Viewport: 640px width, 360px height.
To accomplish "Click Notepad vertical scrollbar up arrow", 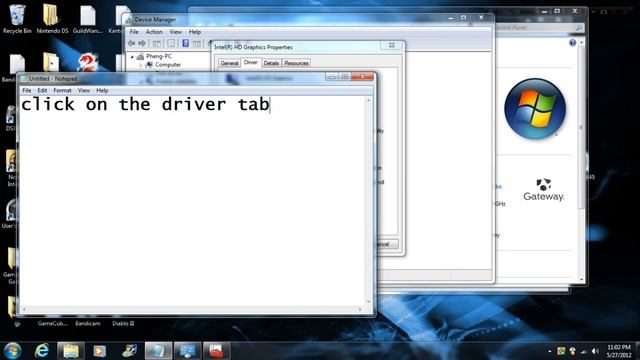I will pyautogui.click(x=369, y=100).
